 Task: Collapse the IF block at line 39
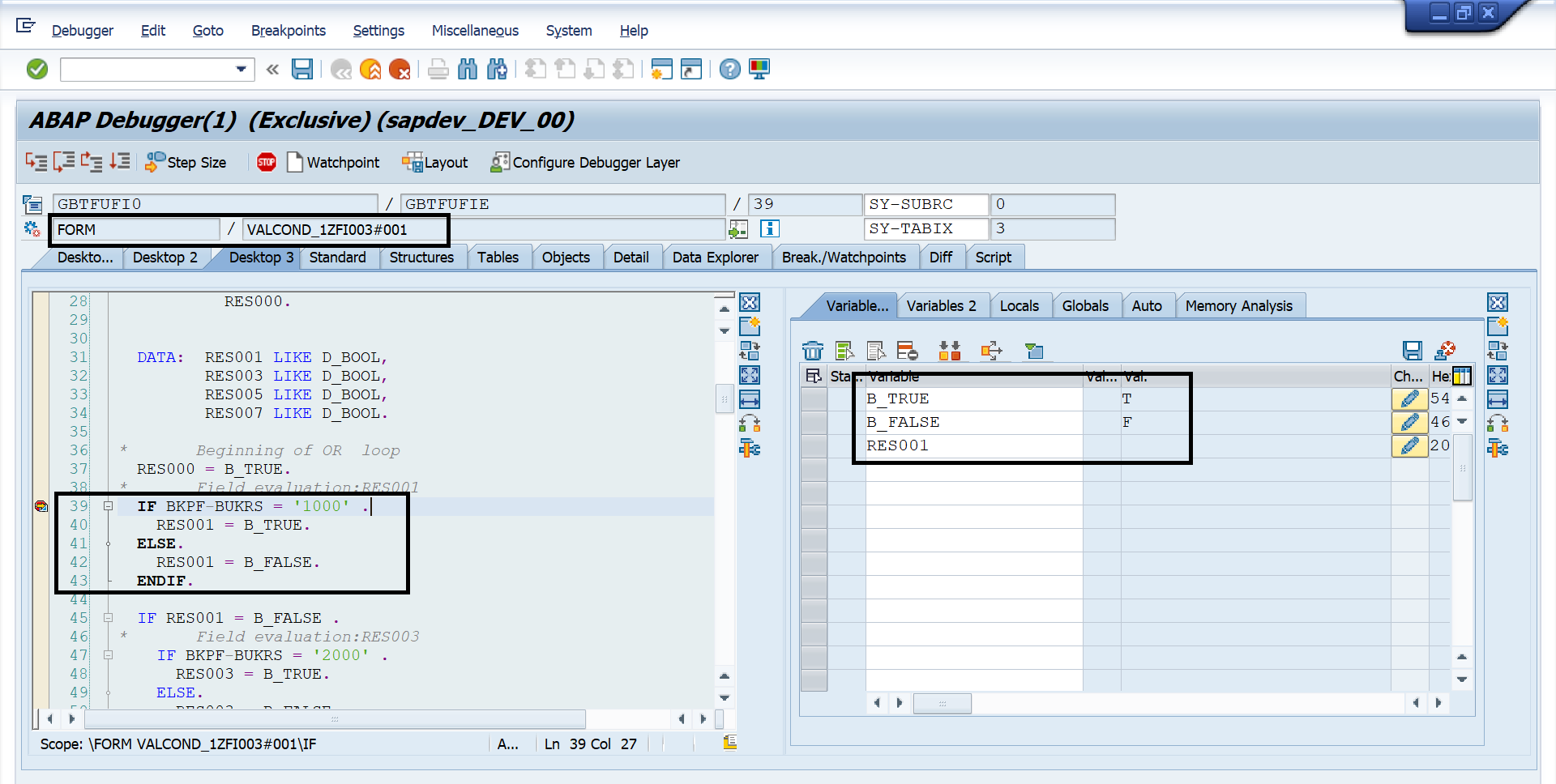(x=108, y=505)
